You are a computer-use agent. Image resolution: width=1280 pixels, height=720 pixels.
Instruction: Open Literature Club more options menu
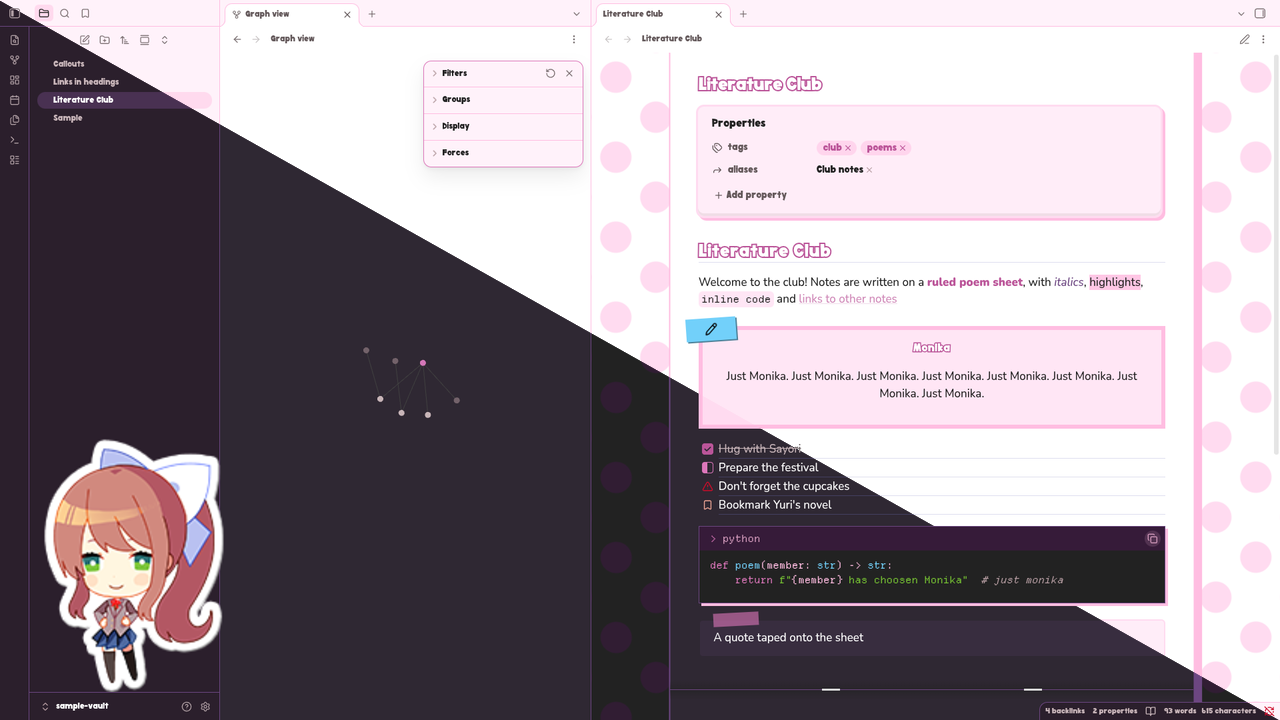[1265, 39]
